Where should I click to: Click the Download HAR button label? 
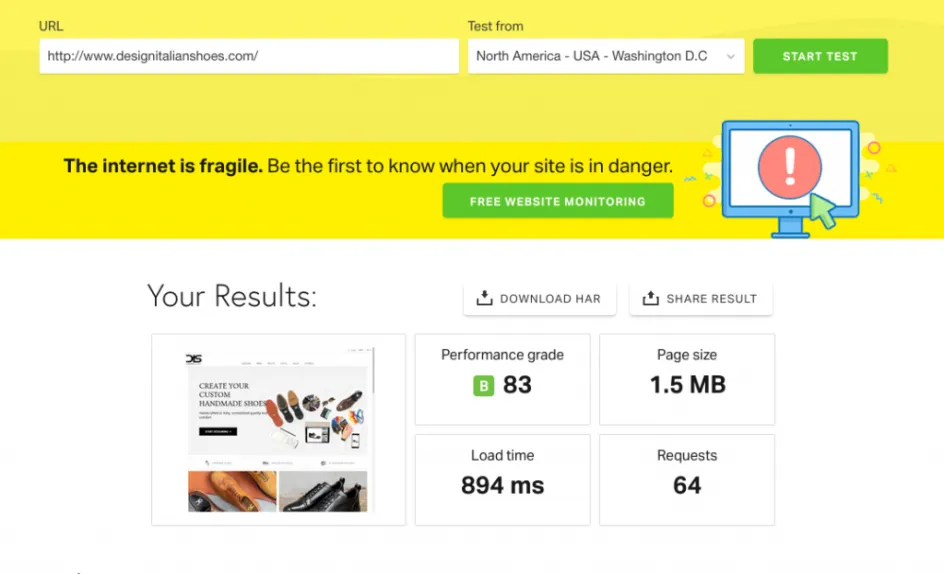pos(550,299)
